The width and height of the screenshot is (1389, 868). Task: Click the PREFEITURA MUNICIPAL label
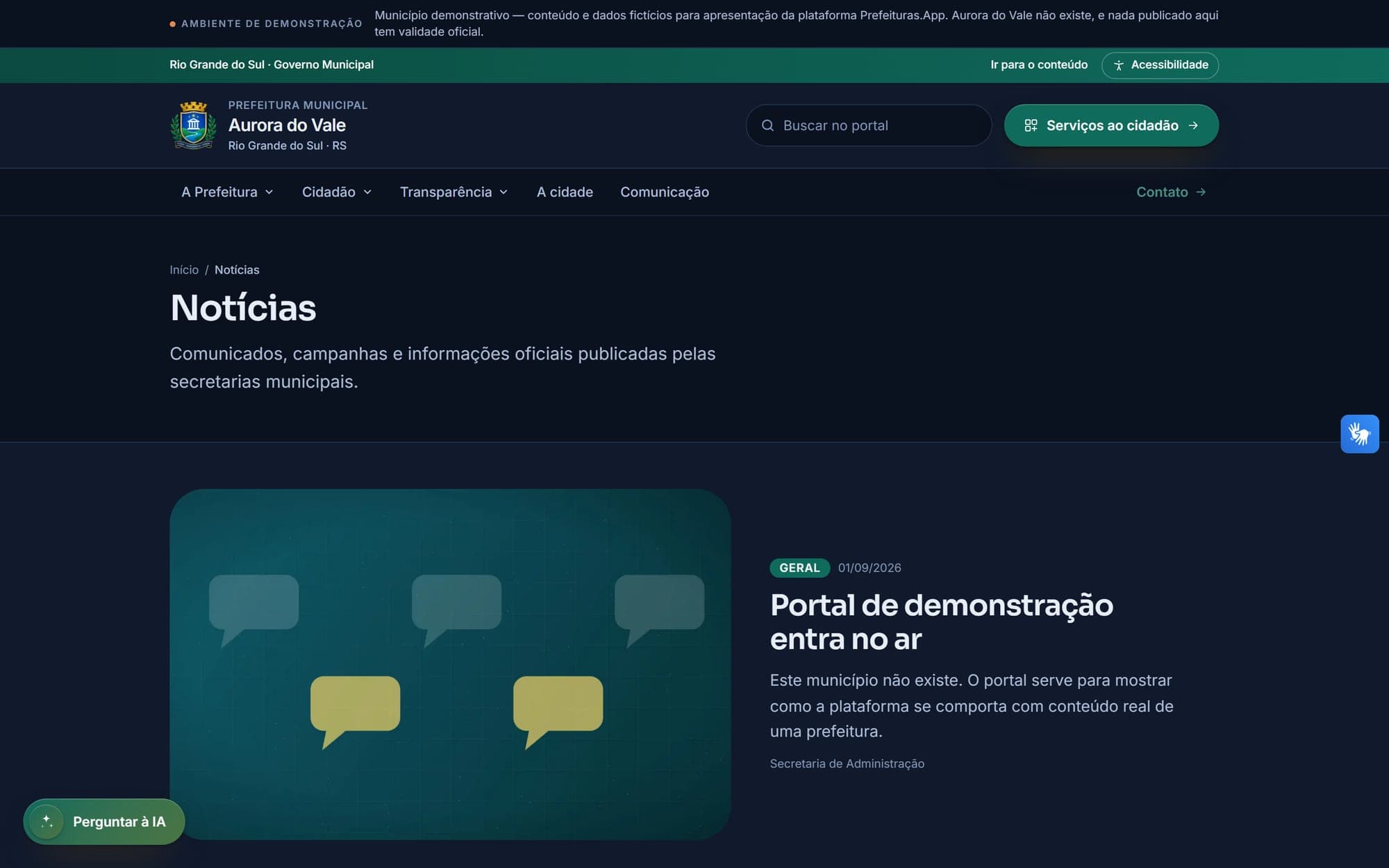point(298,106)
